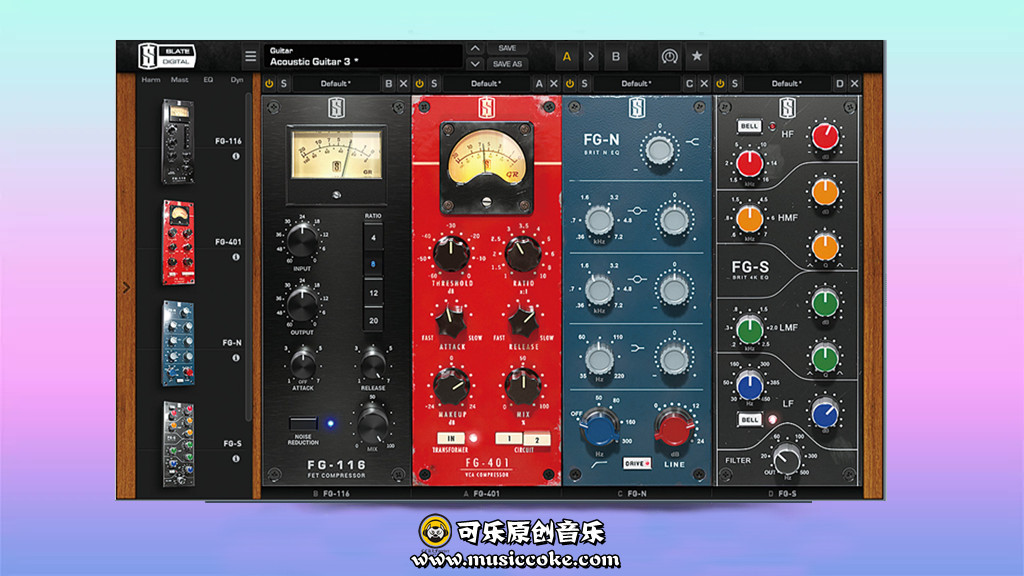Screen dimensions: 1024x576
Task: Open info icon under FG-S label
Action: click(236, 458)
